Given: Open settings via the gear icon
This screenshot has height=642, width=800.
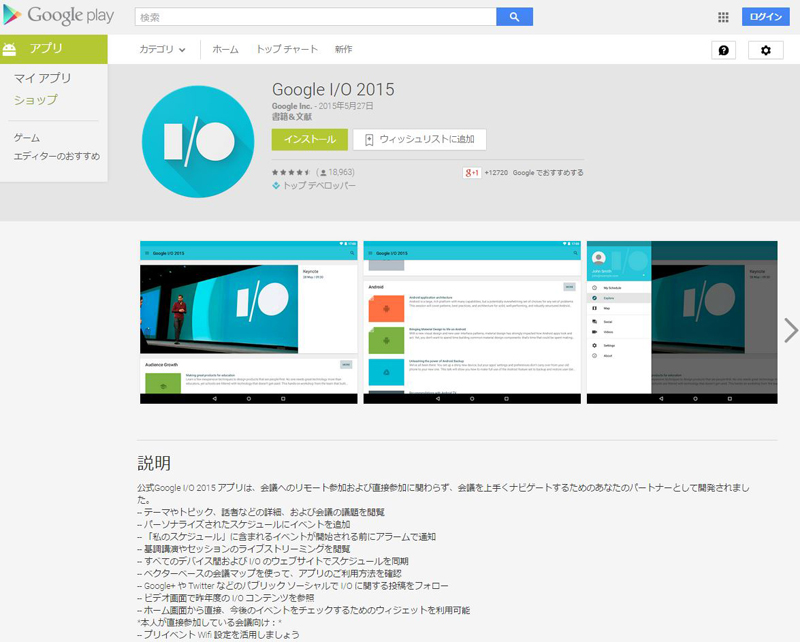Looking at the screenshot, I should pyautogui.click(x=765, y=50).
